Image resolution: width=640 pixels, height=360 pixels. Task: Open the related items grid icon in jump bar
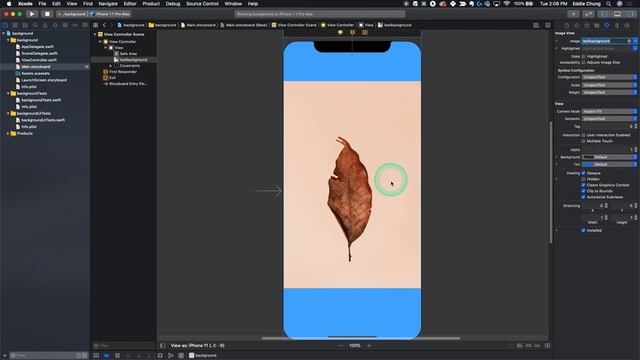96,25
